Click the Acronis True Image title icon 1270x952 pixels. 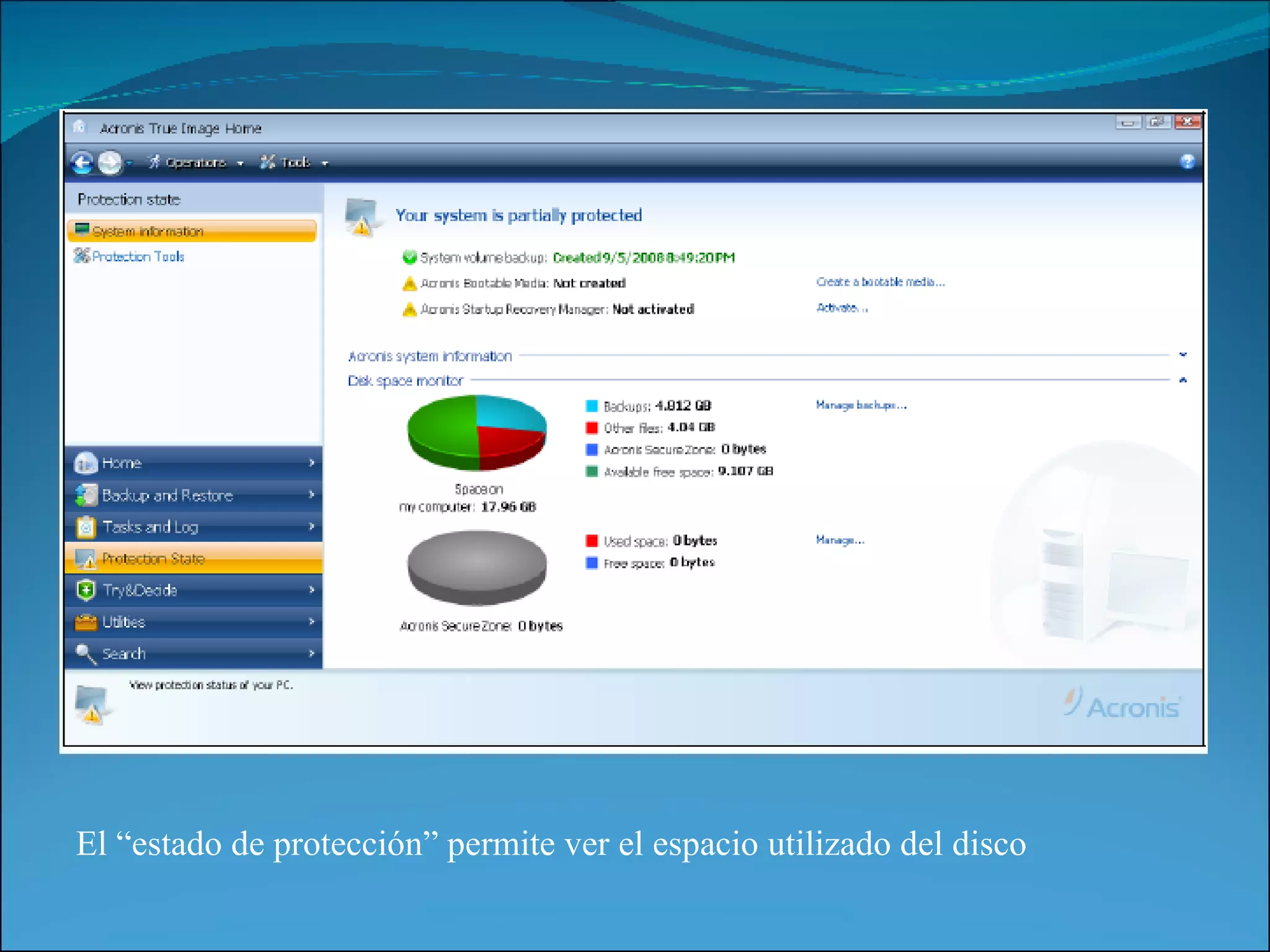(79, 127)
